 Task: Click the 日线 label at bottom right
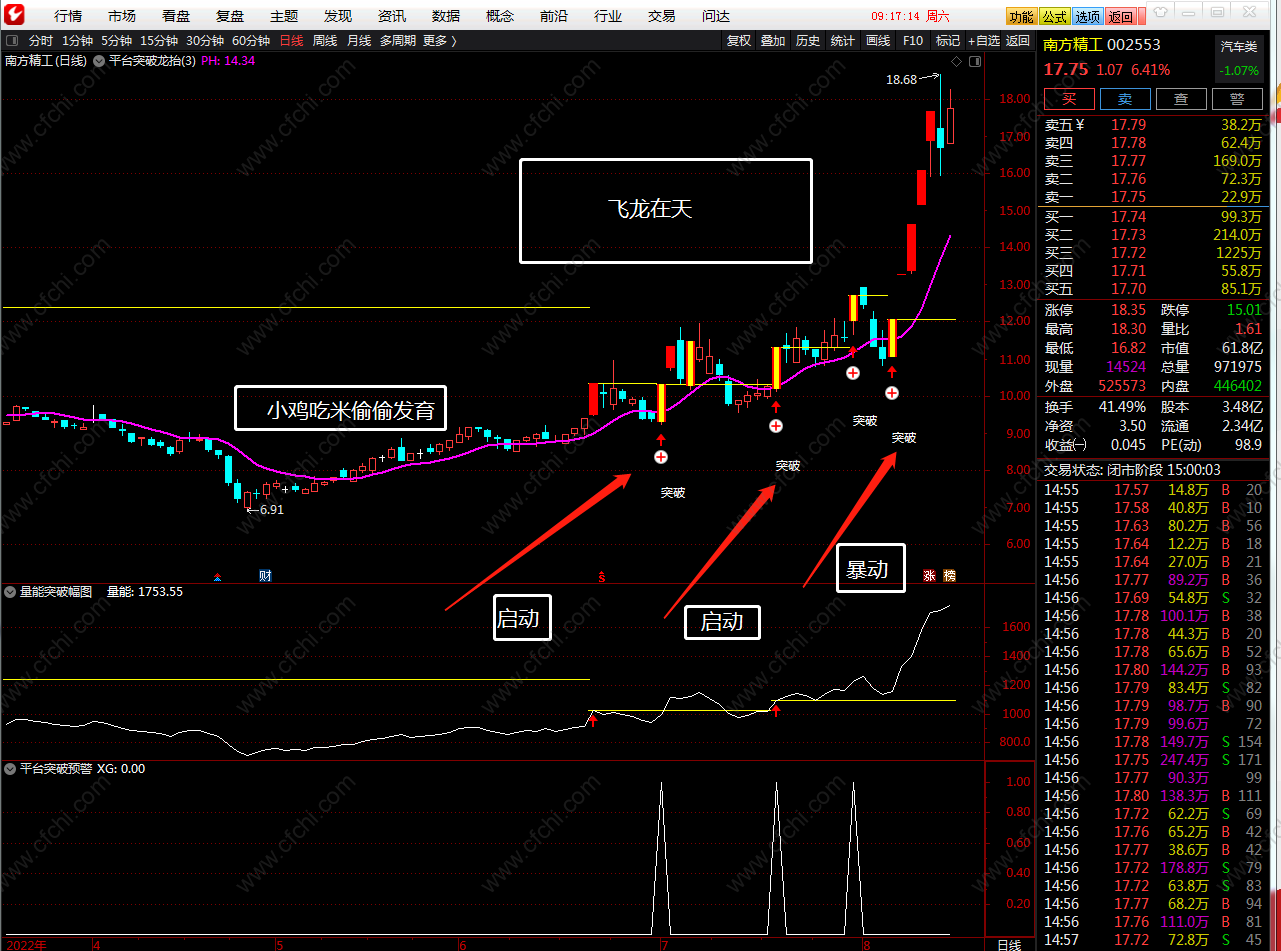(x=1009, y=944)
